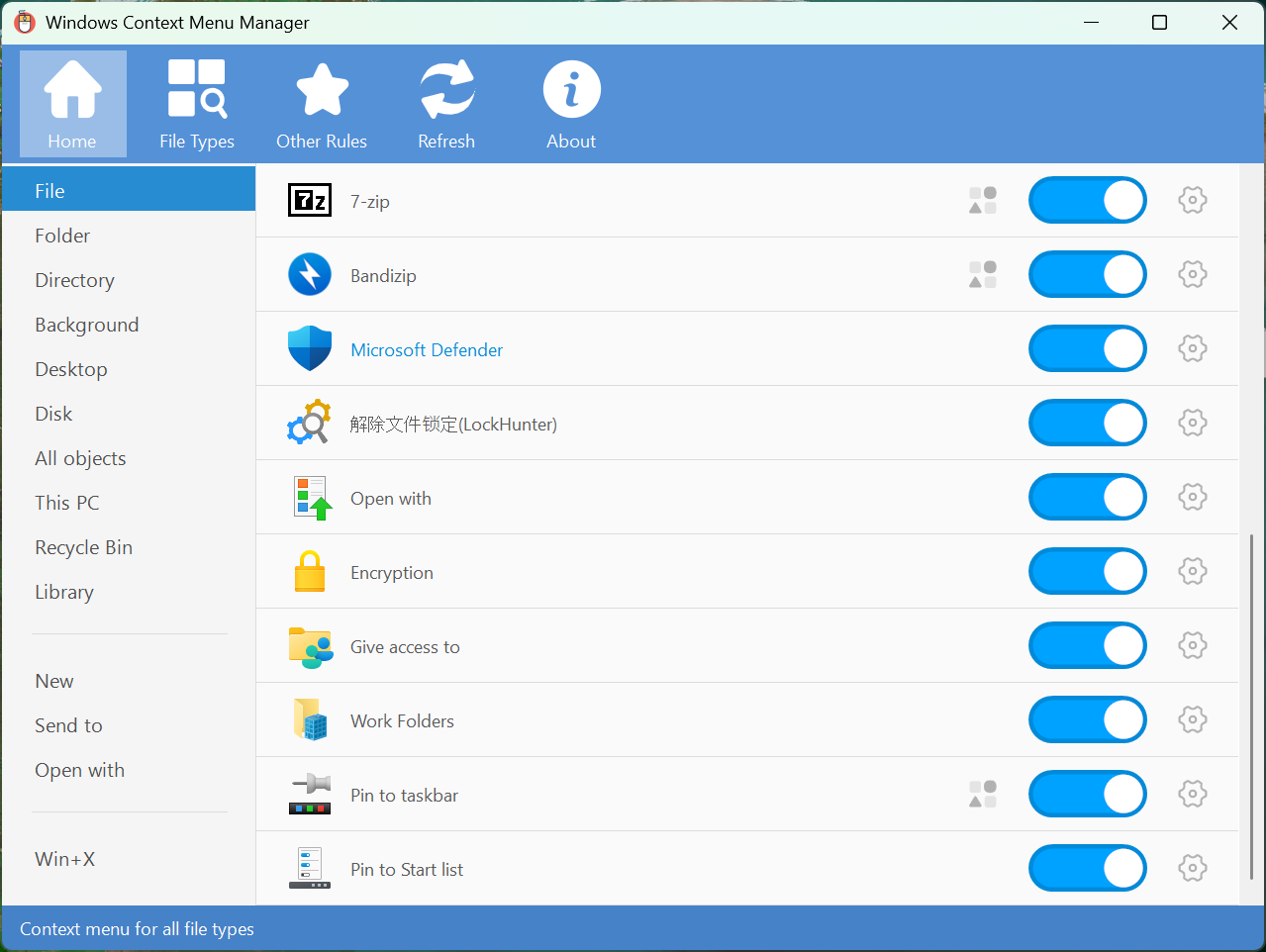This screenshot has width=1266, height=952.
Task: Disable the Open with row switch
Action: point(1088,497)
